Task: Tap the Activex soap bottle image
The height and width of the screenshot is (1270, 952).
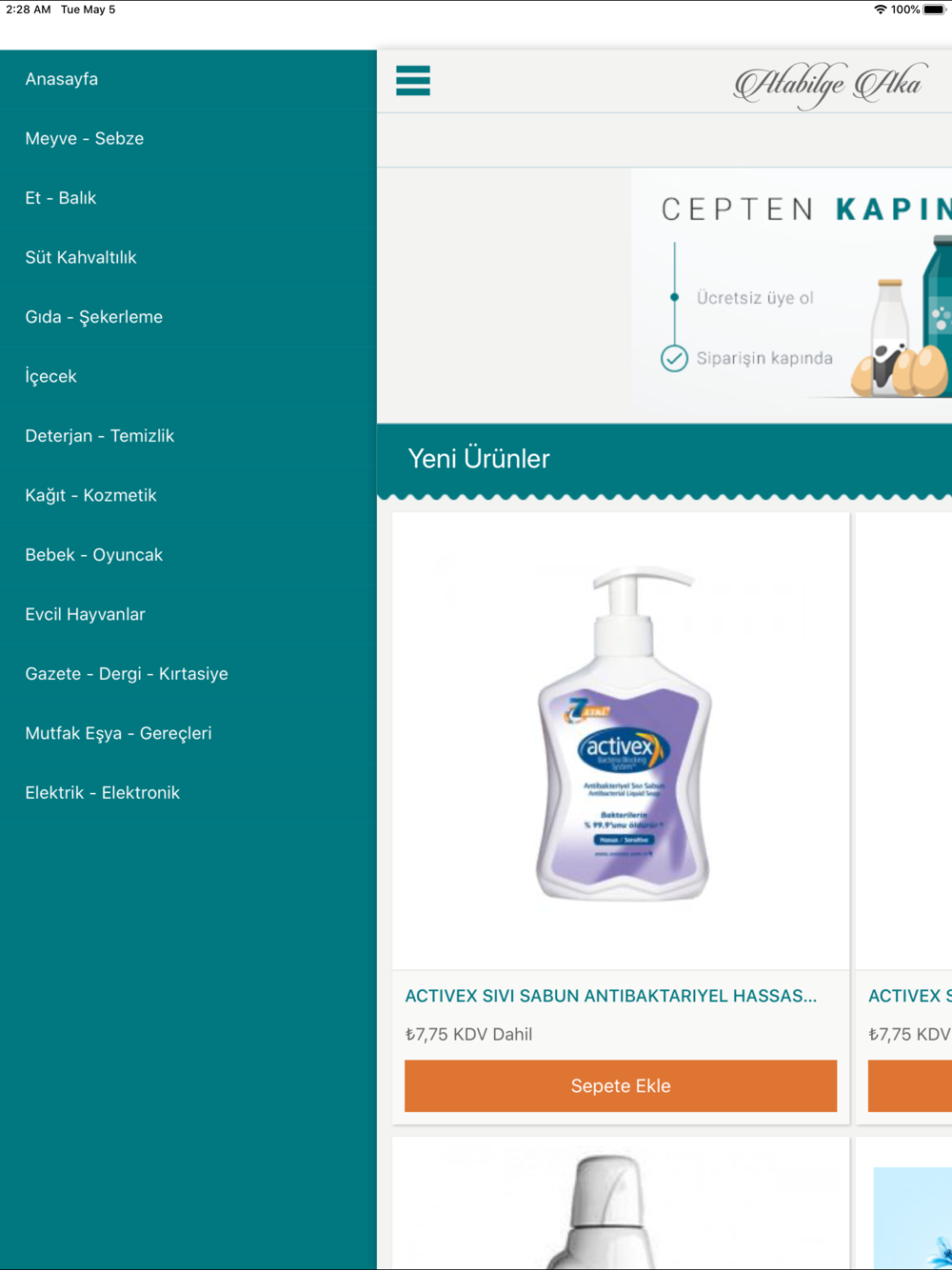Action: (623, 734)
